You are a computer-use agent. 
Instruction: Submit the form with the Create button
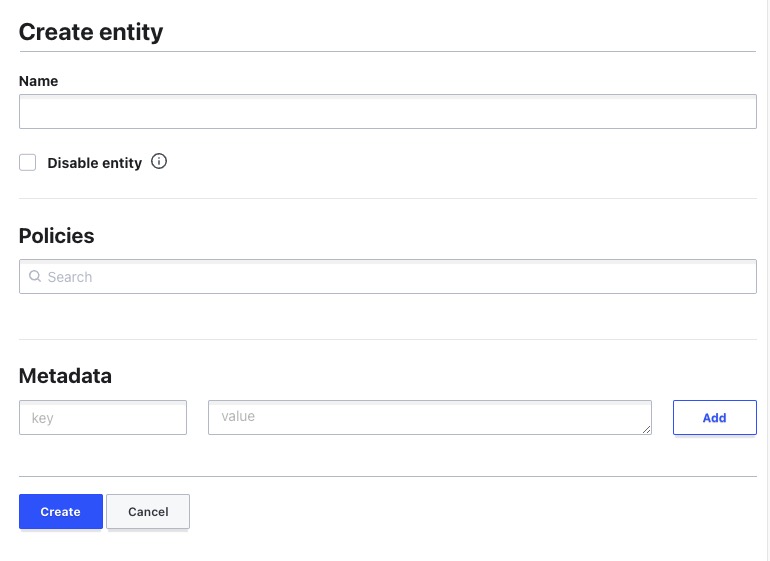coord(60,511)
